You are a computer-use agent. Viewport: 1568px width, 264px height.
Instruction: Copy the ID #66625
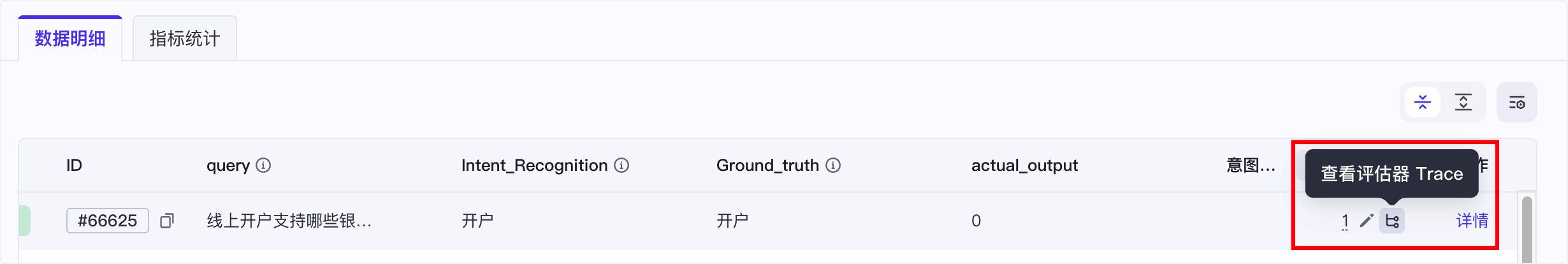(x=167, y=221)
